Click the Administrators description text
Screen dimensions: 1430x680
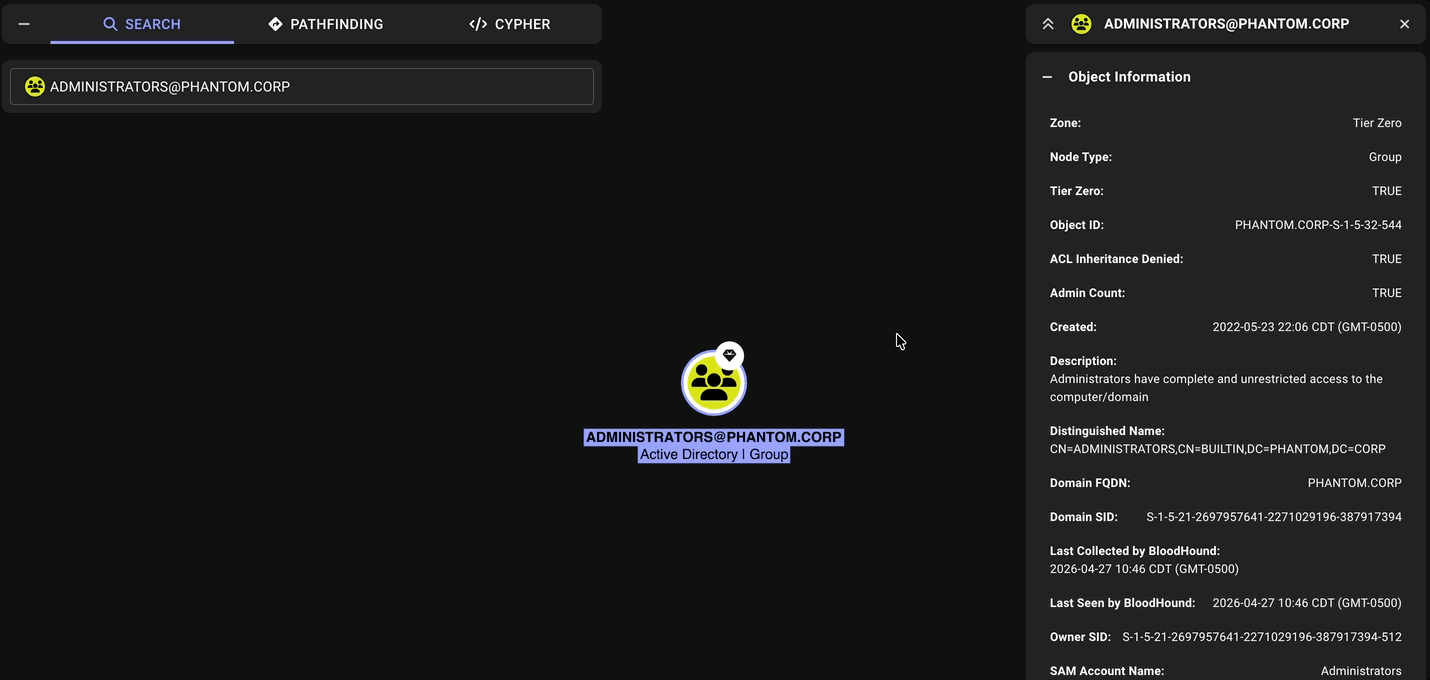1216,388
